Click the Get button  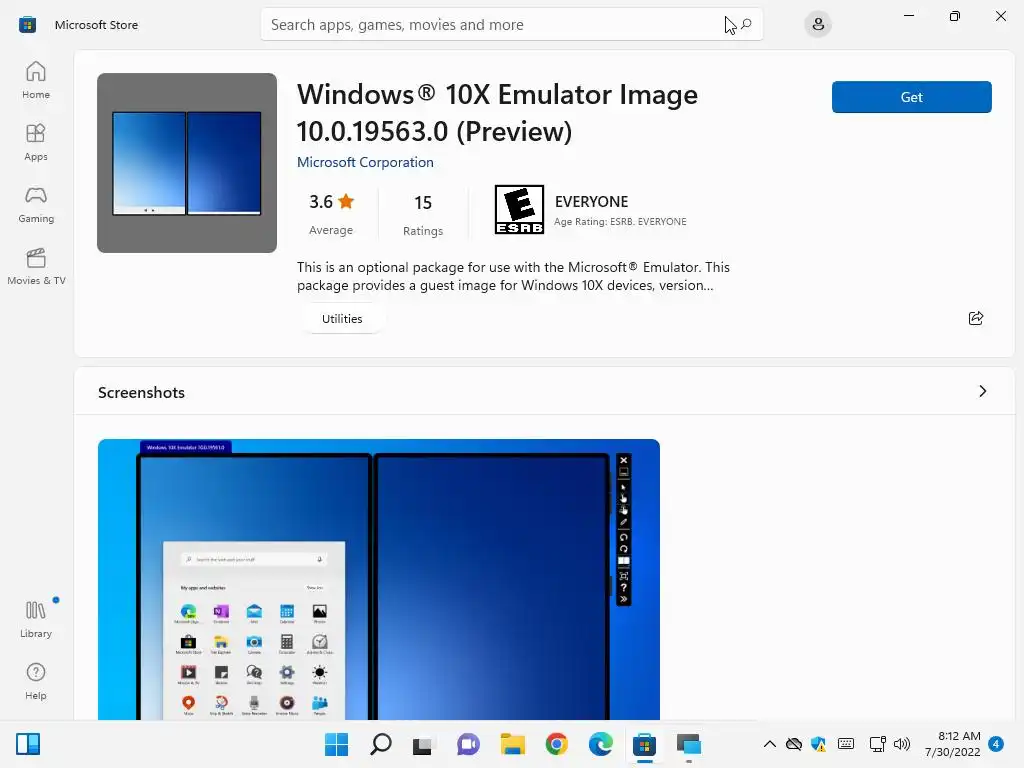click(912, 97)
